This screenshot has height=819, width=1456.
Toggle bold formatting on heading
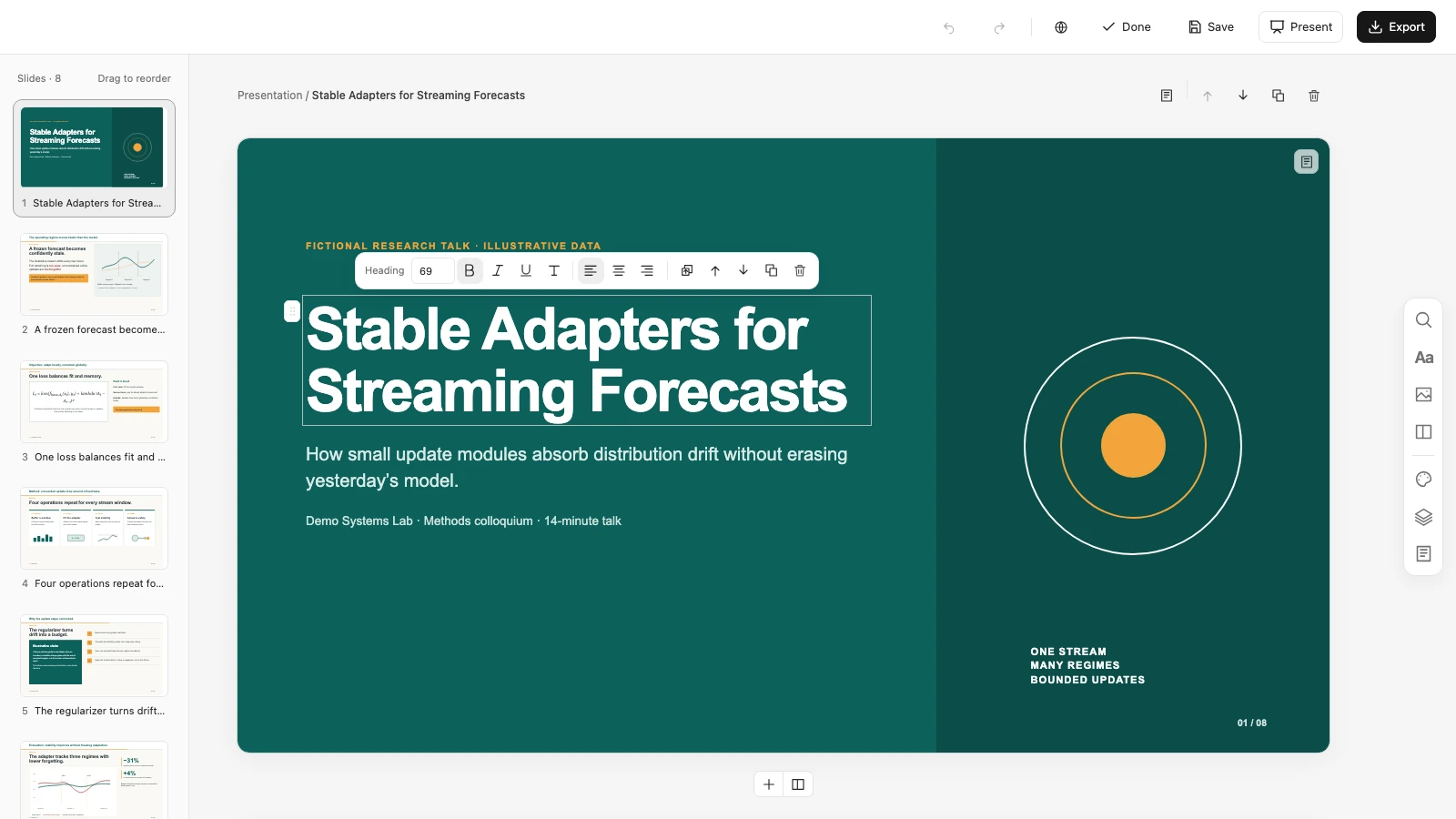pos(470,270)
